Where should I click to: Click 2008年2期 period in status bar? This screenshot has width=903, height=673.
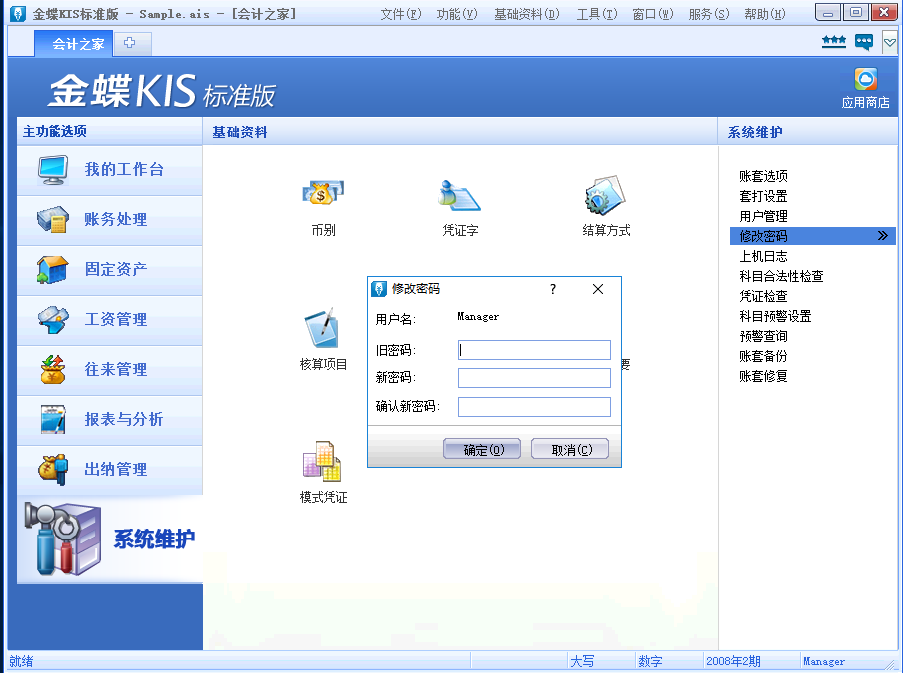[x=733, y=661]
